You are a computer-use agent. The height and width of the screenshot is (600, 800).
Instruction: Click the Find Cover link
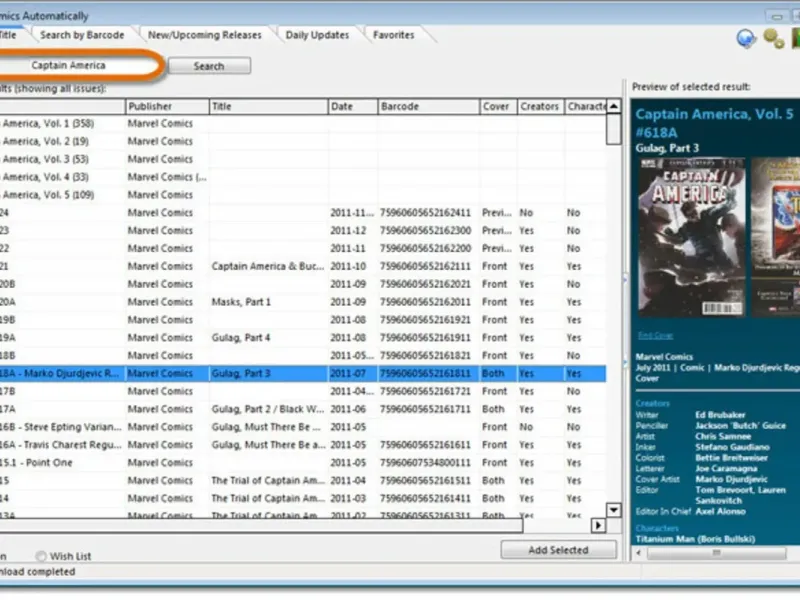click(x=655, y=335)
